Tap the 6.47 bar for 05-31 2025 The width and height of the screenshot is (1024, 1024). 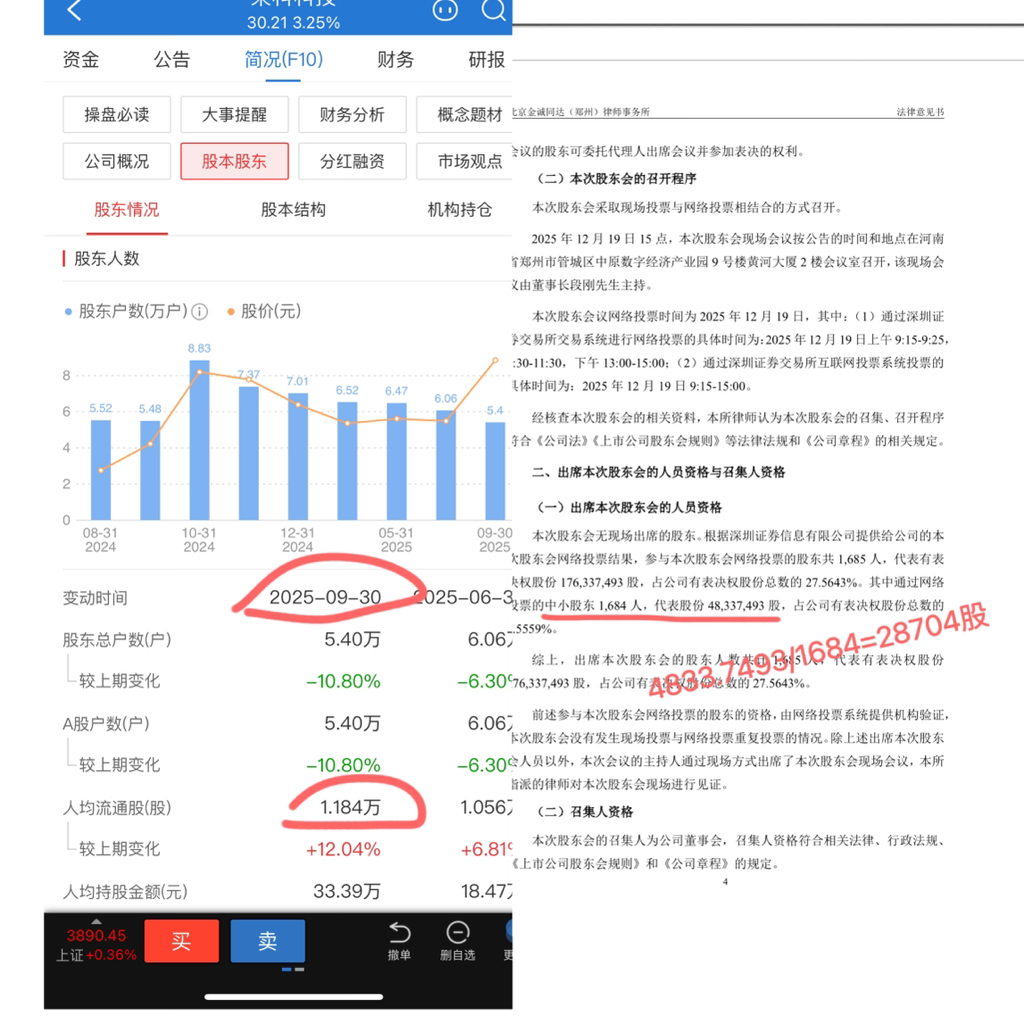(396, 461)
